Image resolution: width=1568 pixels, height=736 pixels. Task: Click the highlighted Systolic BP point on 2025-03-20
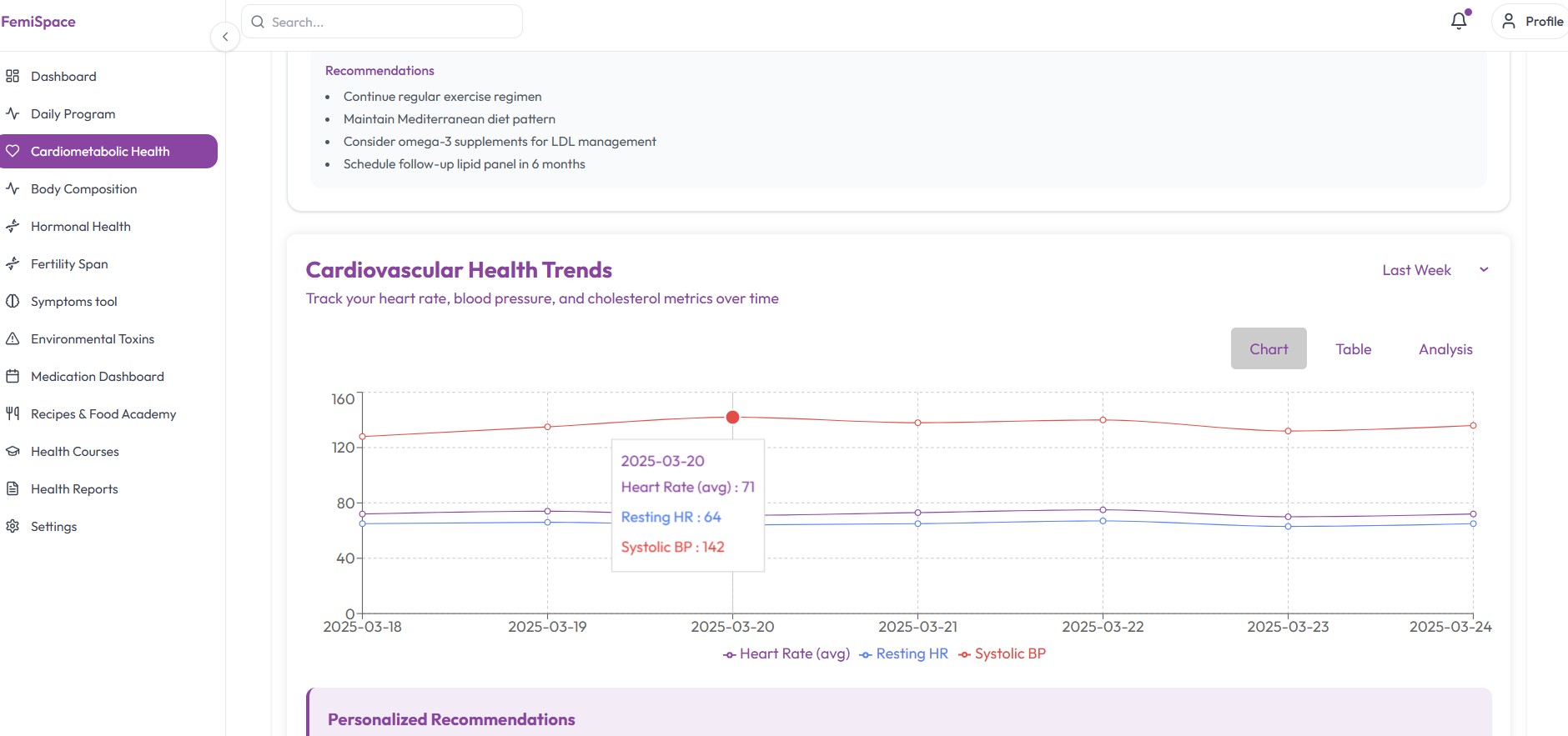[732, 417]
